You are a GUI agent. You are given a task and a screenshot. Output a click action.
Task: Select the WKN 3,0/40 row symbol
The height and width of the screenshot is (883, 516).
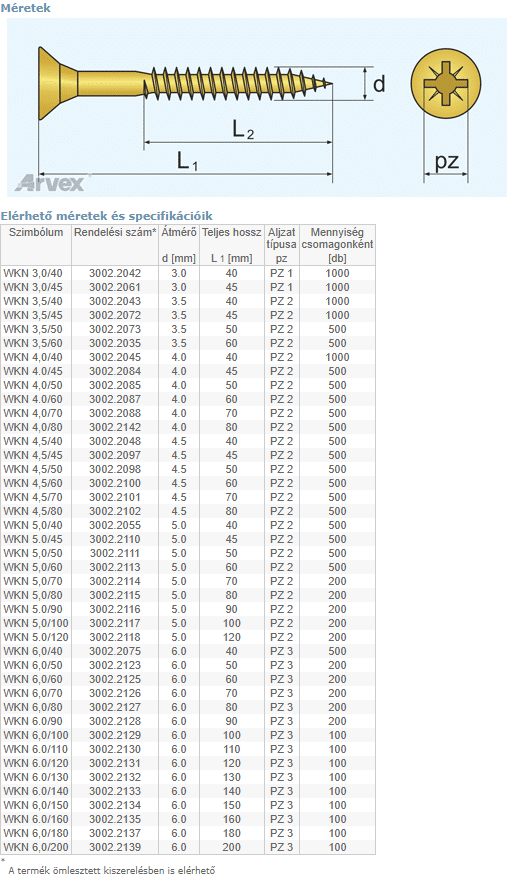click(33, 273)
